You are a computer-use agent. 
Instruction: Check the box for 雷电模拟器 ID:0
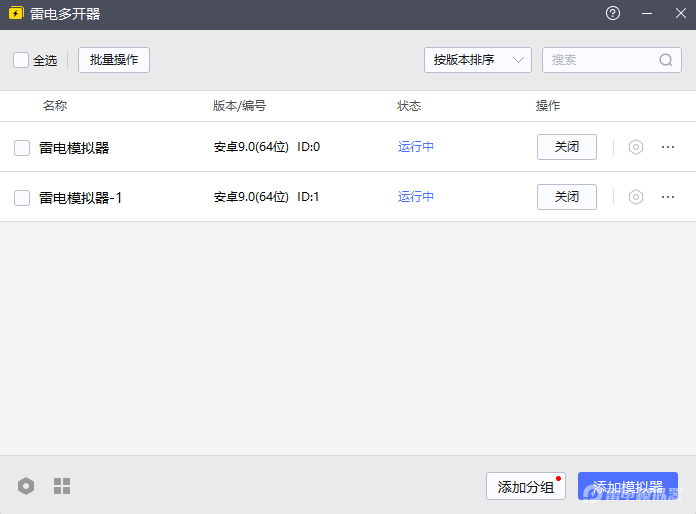click(22, 148)
